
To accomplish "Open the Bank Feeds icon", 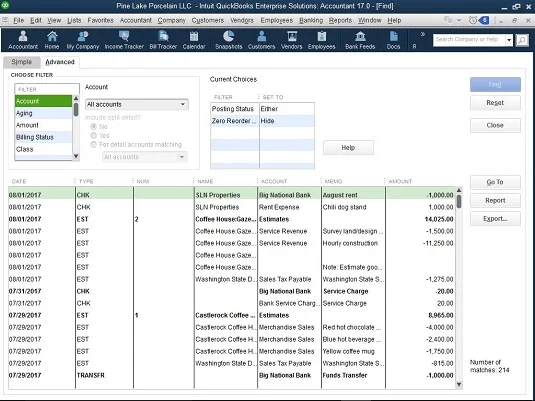I will click(x=360, y=40).
